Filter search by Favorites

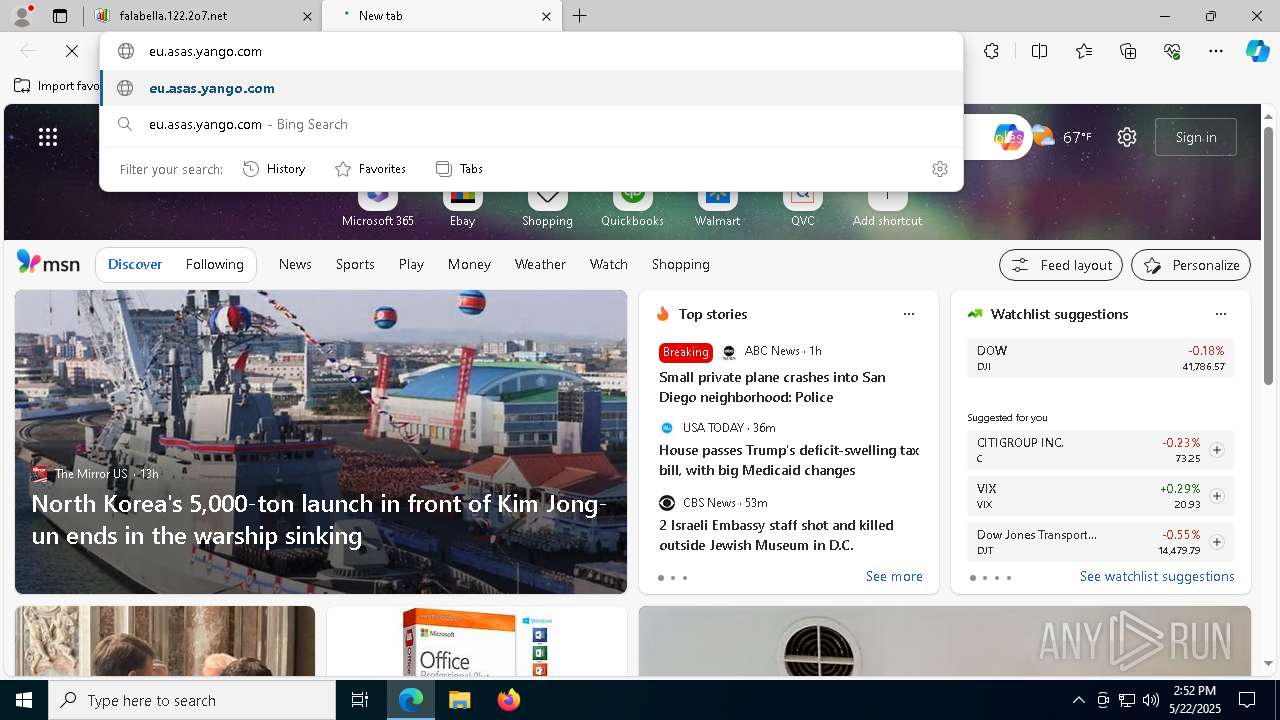tap(370, 169)
